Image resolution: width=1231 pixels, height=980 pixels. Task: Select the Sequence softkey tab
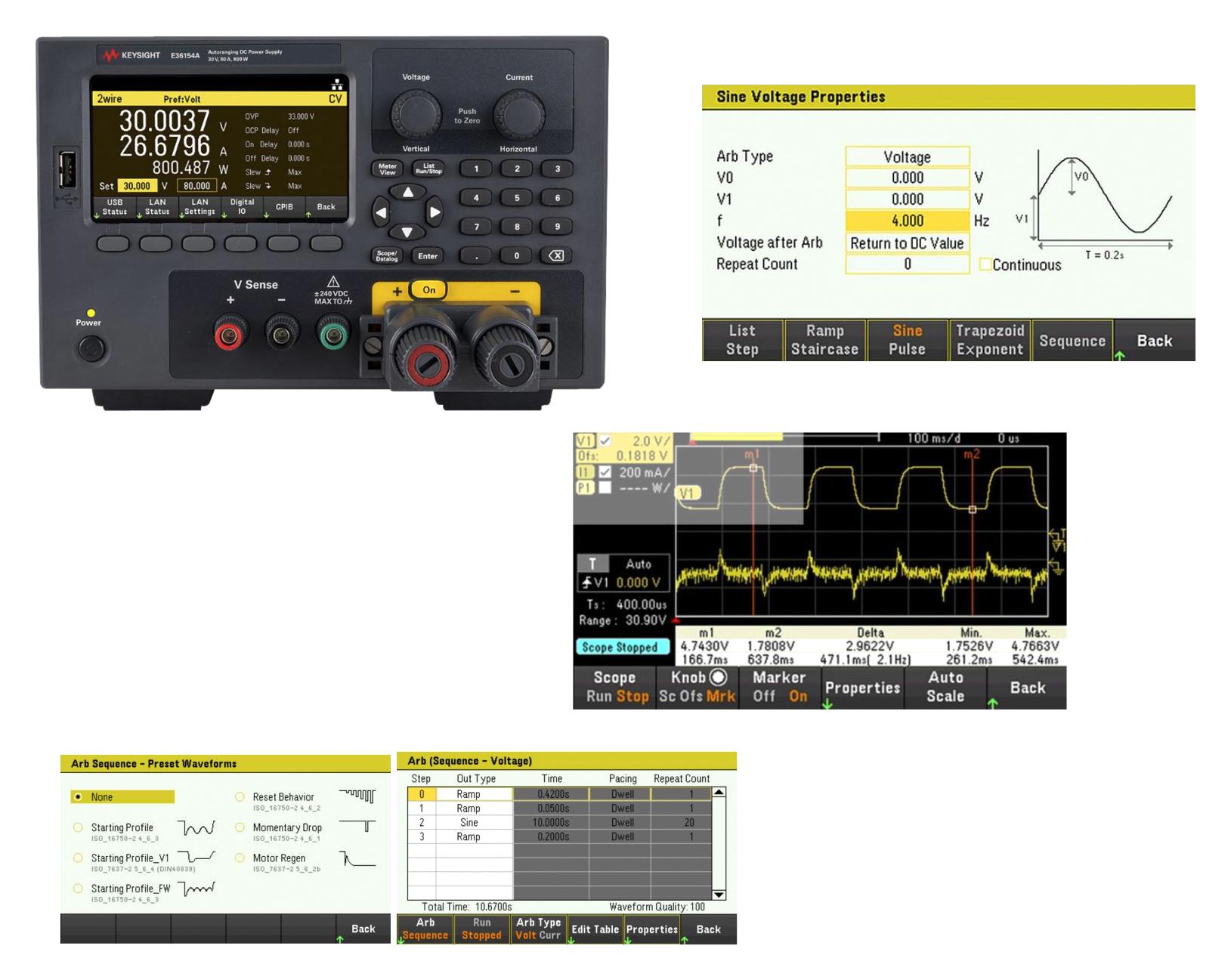click(1072, 340)
